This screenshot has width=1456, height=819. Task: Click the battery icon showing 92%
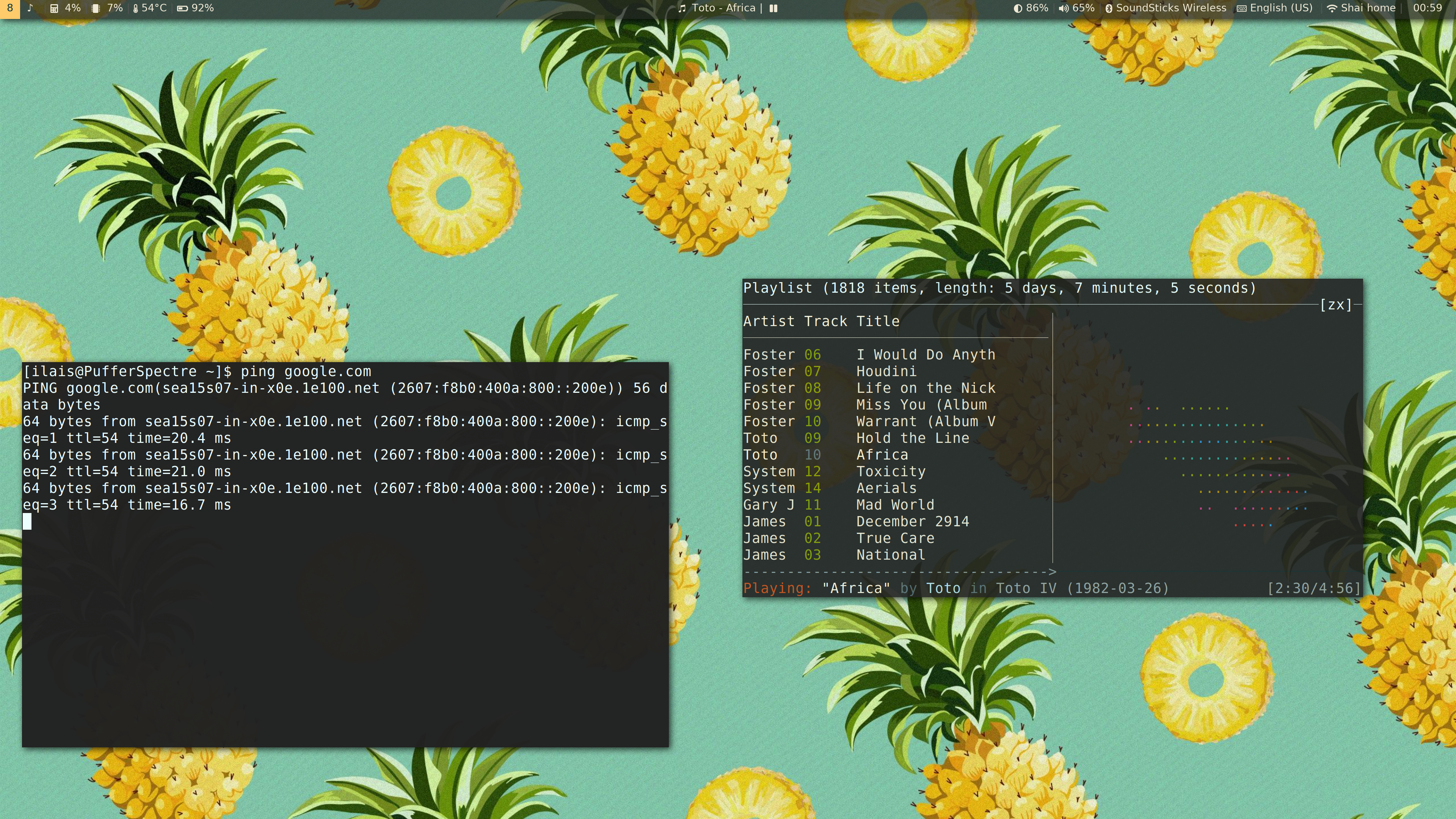pyautogui.click(x=182, y=8)
